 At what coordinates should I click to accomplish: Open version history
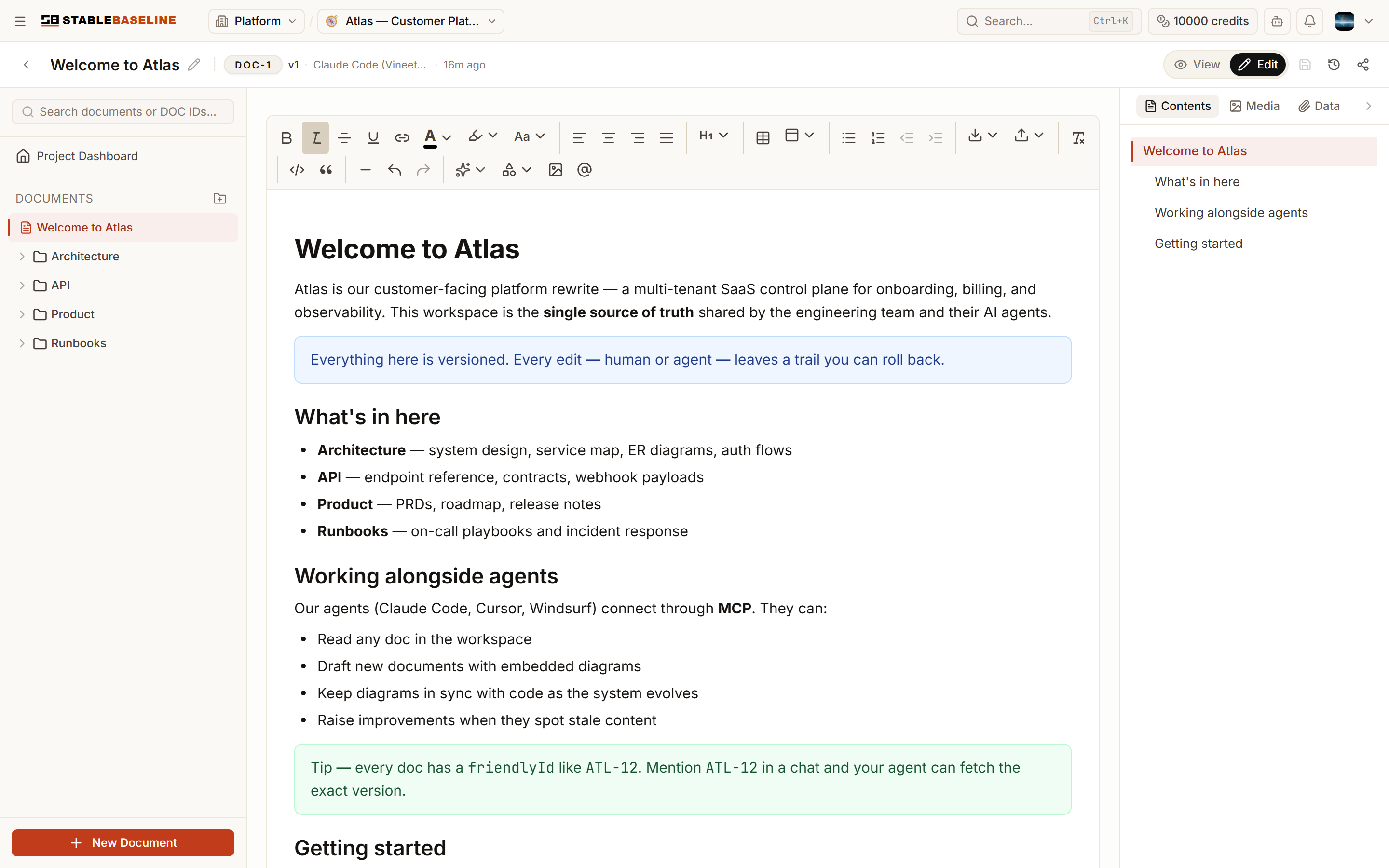coord(1334,65)
